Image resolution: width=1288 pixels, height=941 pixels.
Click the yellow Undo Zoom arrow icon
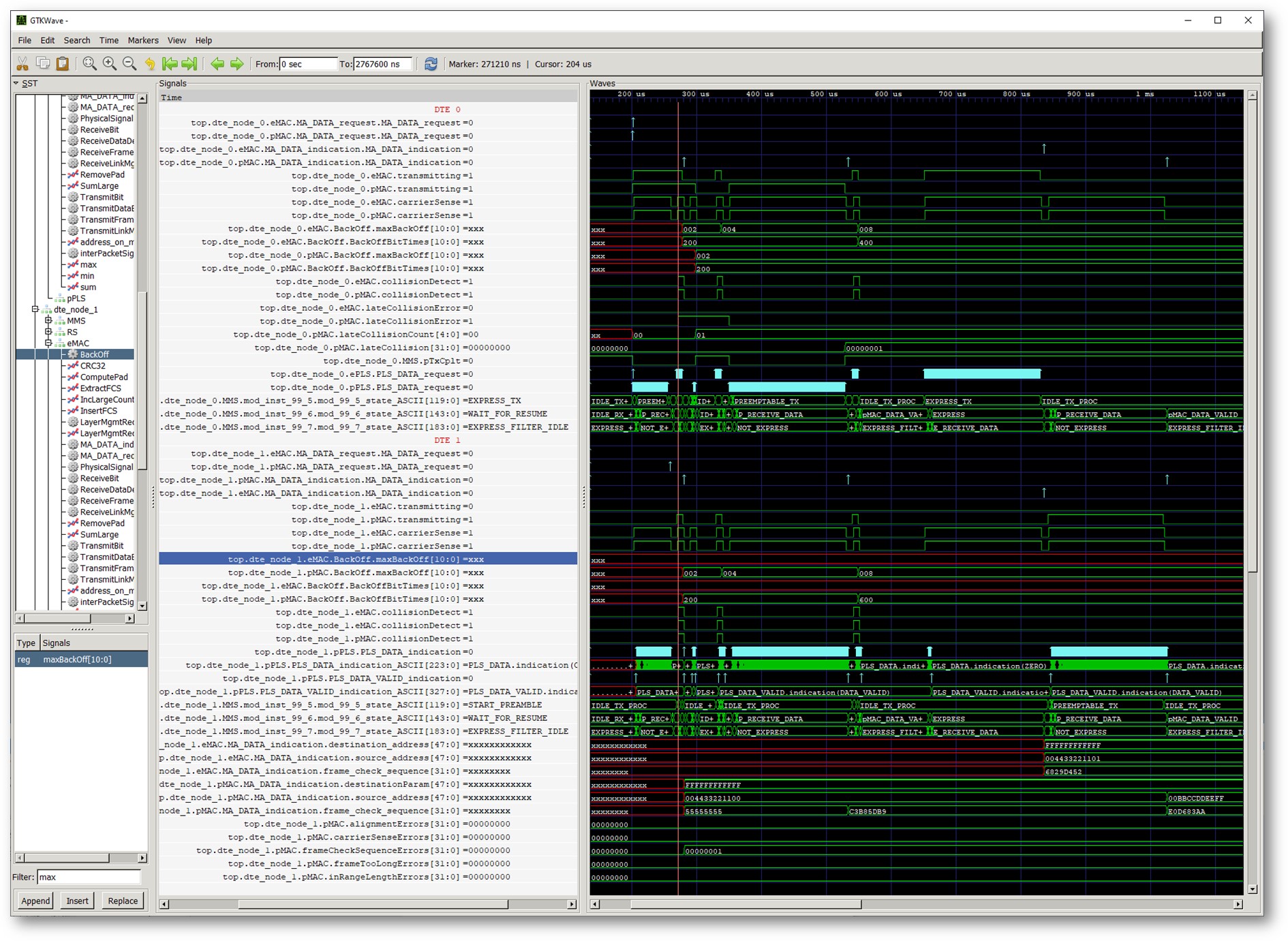(x=150, y=64)
